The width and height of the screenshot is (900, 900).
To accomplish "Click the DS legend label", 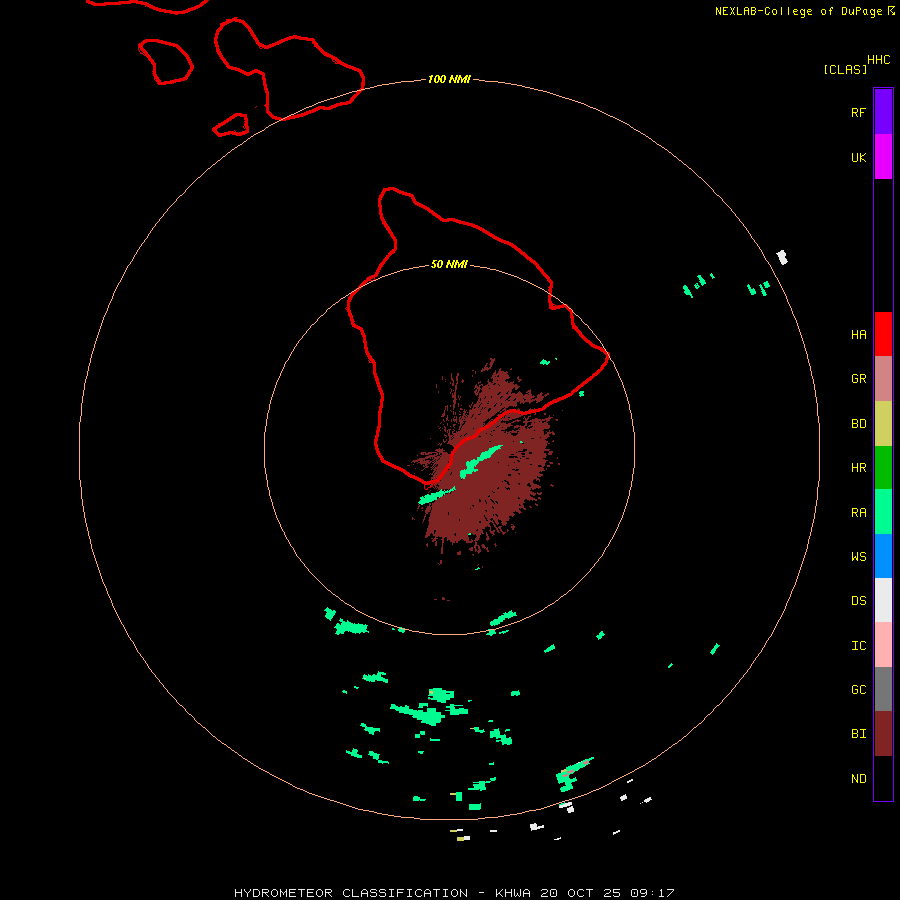I will click(858, 601).
